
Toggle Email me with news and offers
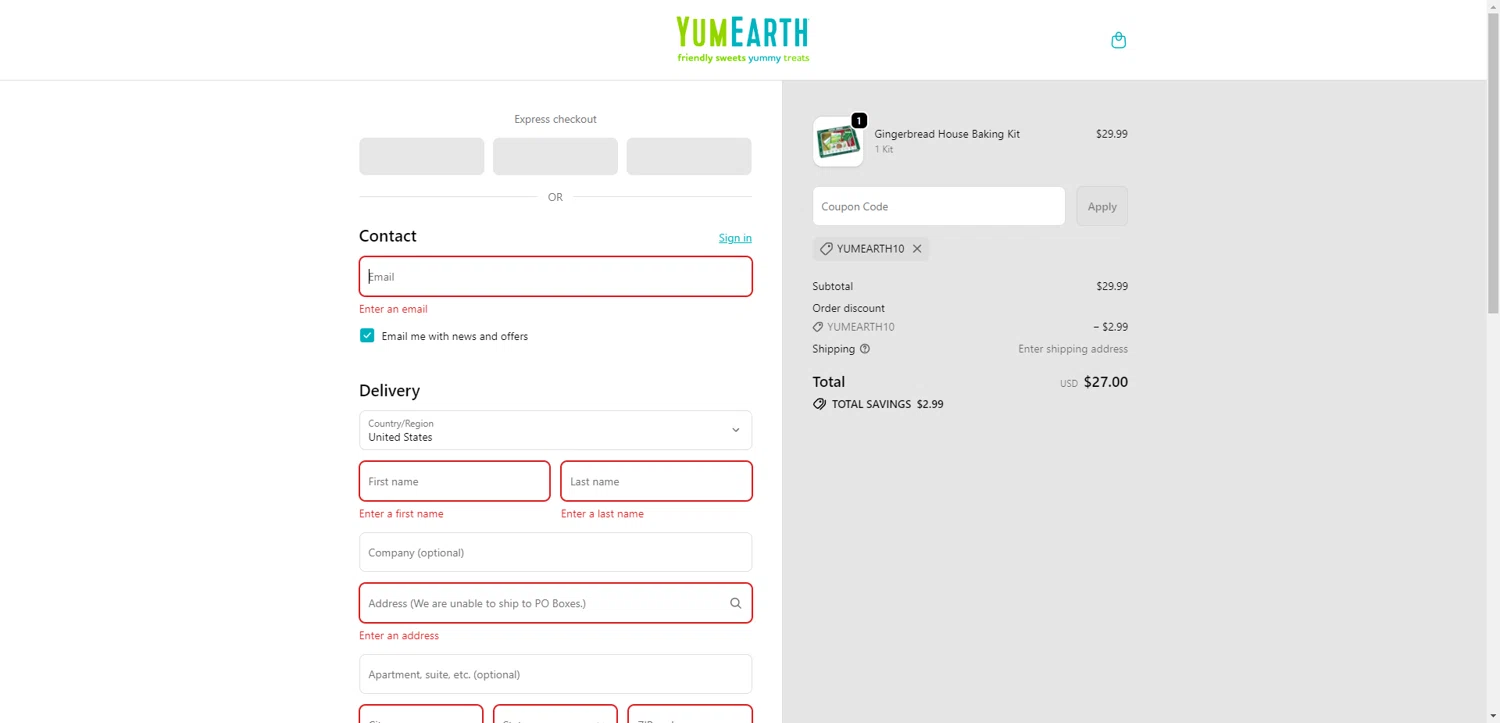pos(367,336)
